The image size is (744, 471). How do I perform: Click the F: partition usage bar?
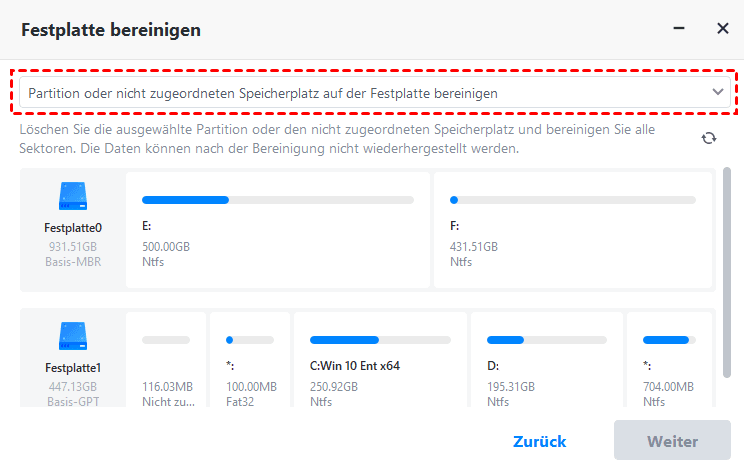pyautogui.click(x=573, y=200)
